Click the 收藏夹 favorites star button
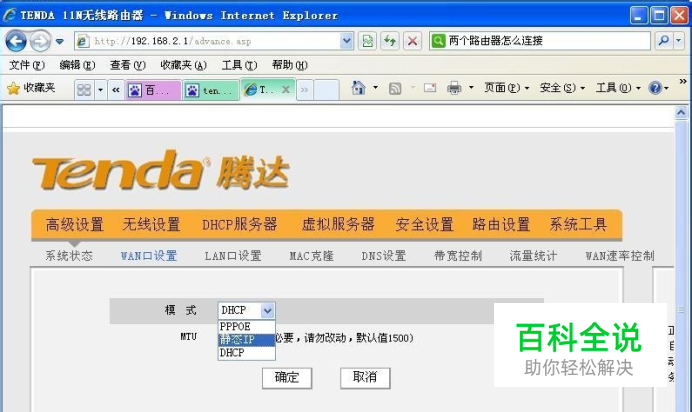The width and height of the screenshot is (692, 412). click(31, 88)
